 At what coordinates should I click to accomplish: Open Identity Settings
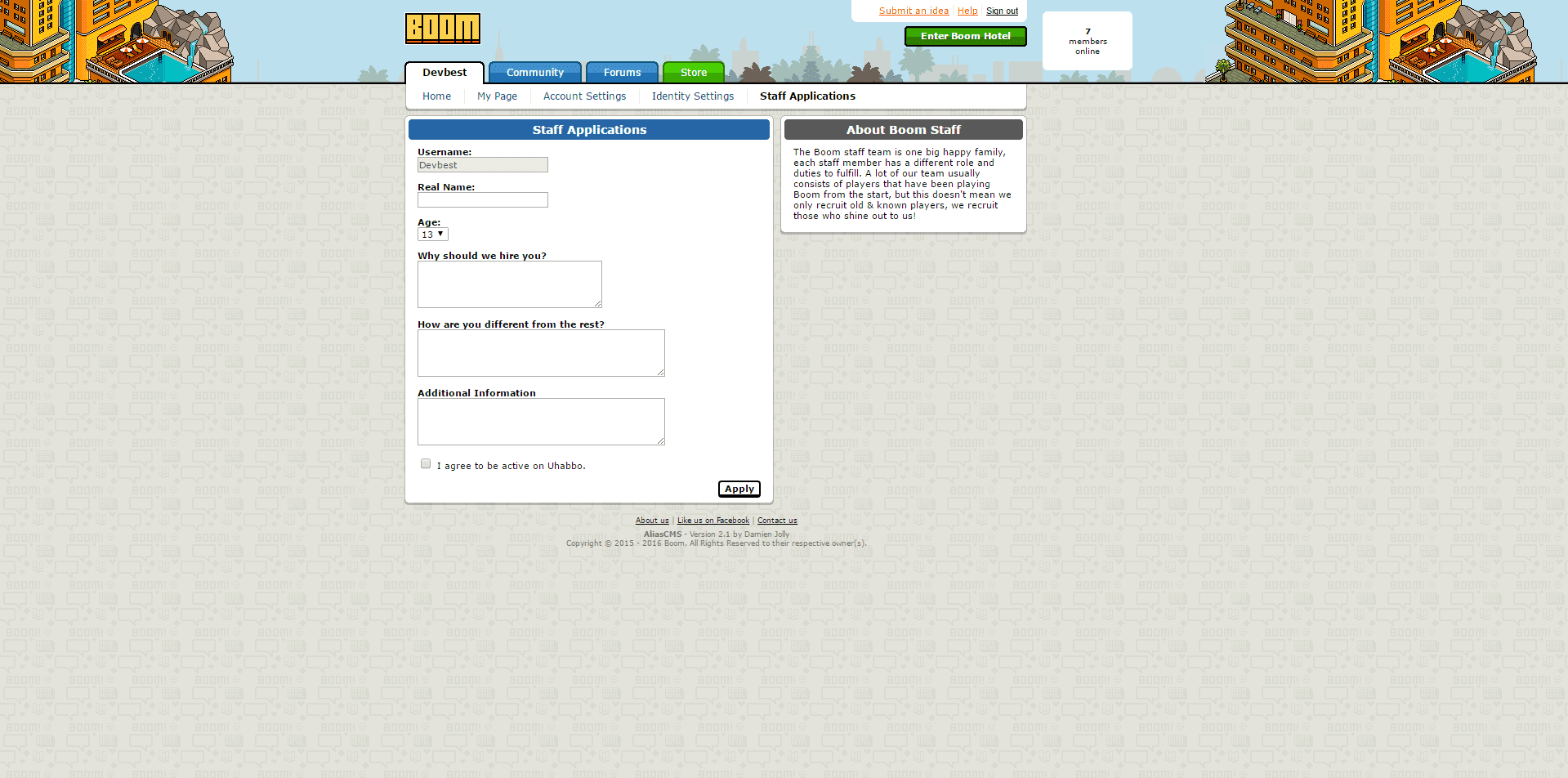(x=693, y=96)
